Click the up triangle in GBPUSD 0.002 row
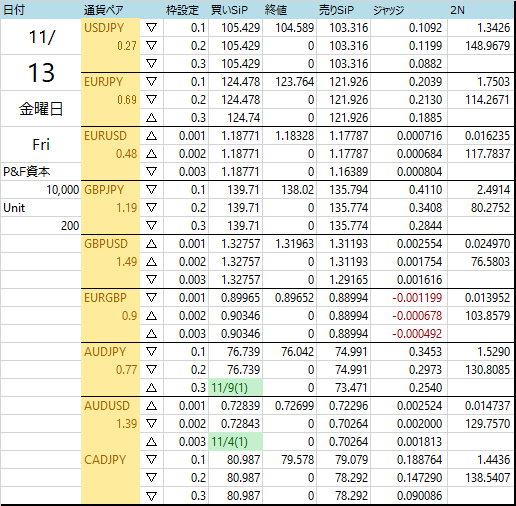 pyautogui.click(x=151, y=262)
